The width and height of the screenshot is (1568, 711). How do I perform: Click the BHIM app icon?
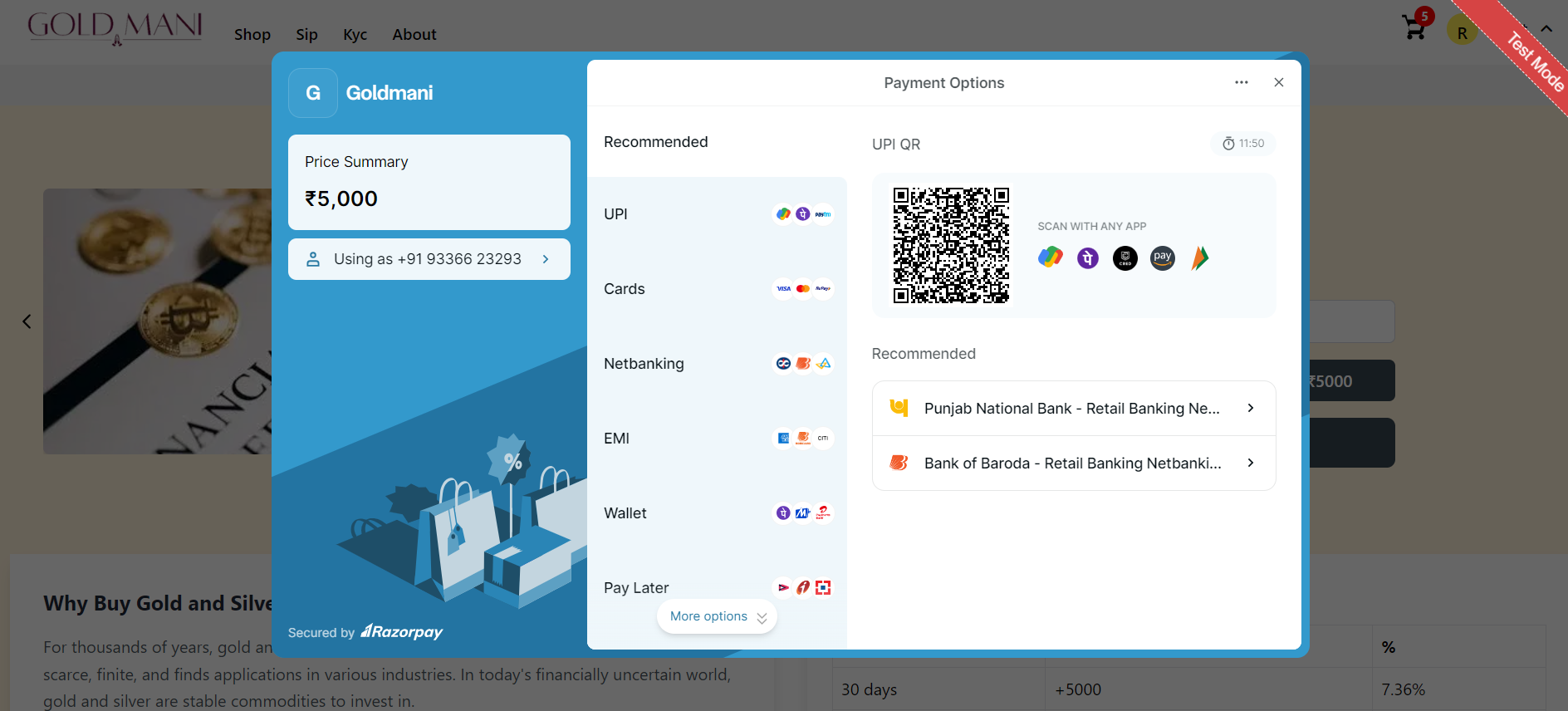1200,258
